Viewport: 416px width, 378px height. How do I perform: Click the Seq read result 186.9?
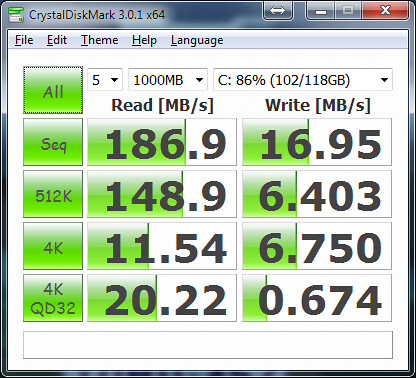(x=162, y=142)
